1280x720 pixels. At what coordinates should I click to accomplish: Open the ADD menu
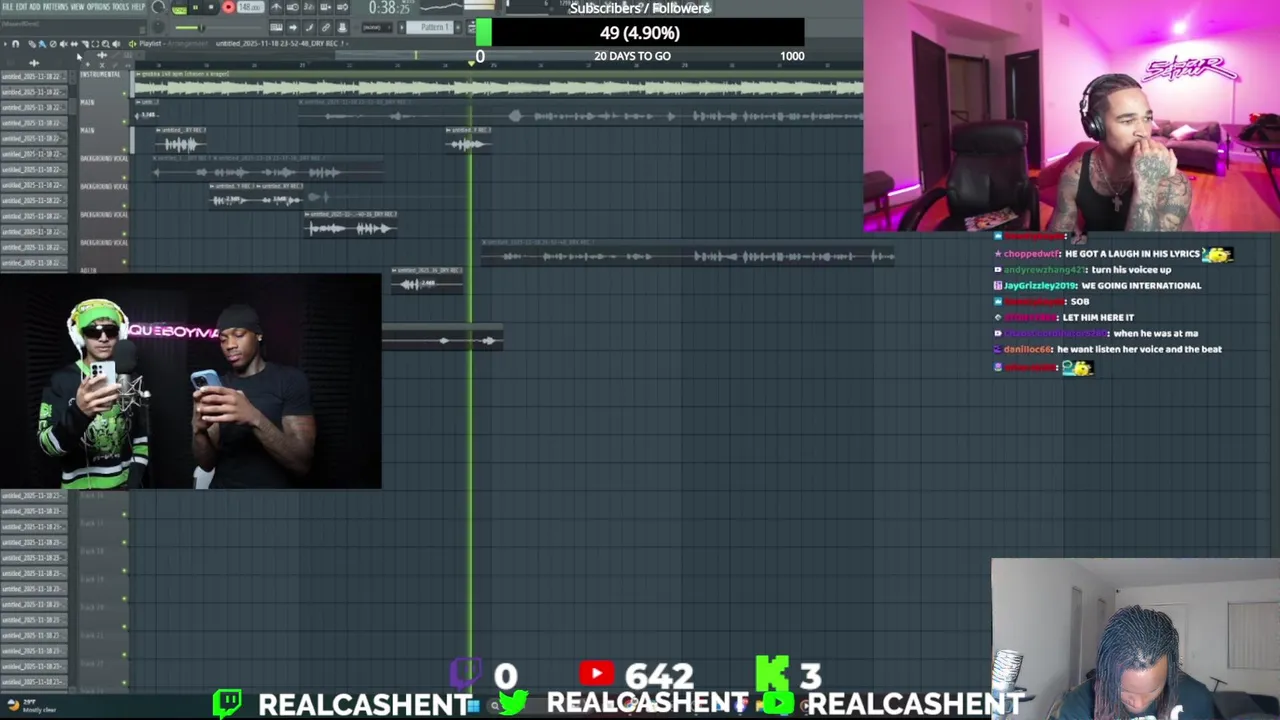click(35, 7)
